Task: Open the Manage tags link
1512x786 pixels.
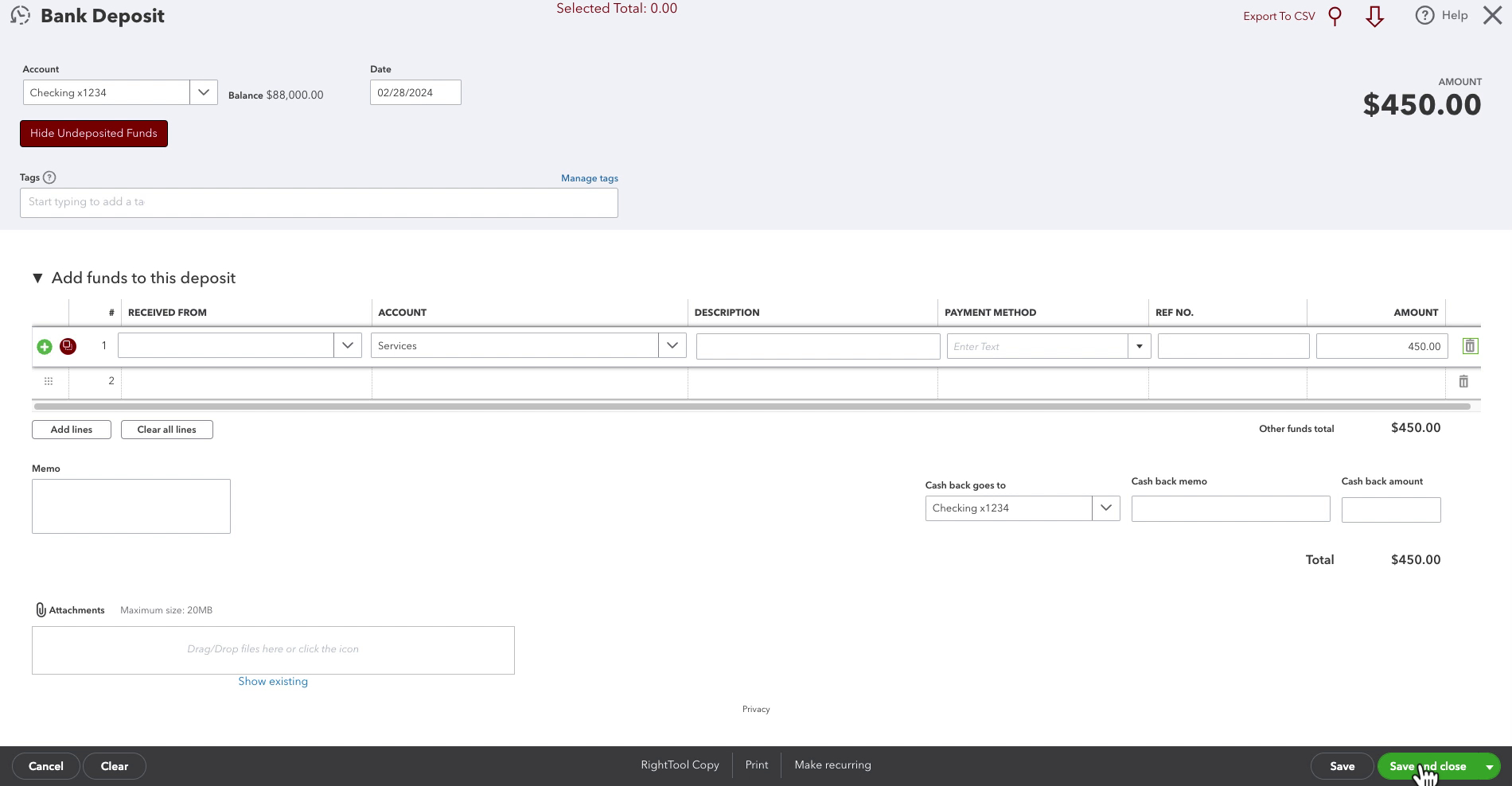Action: 590,178
